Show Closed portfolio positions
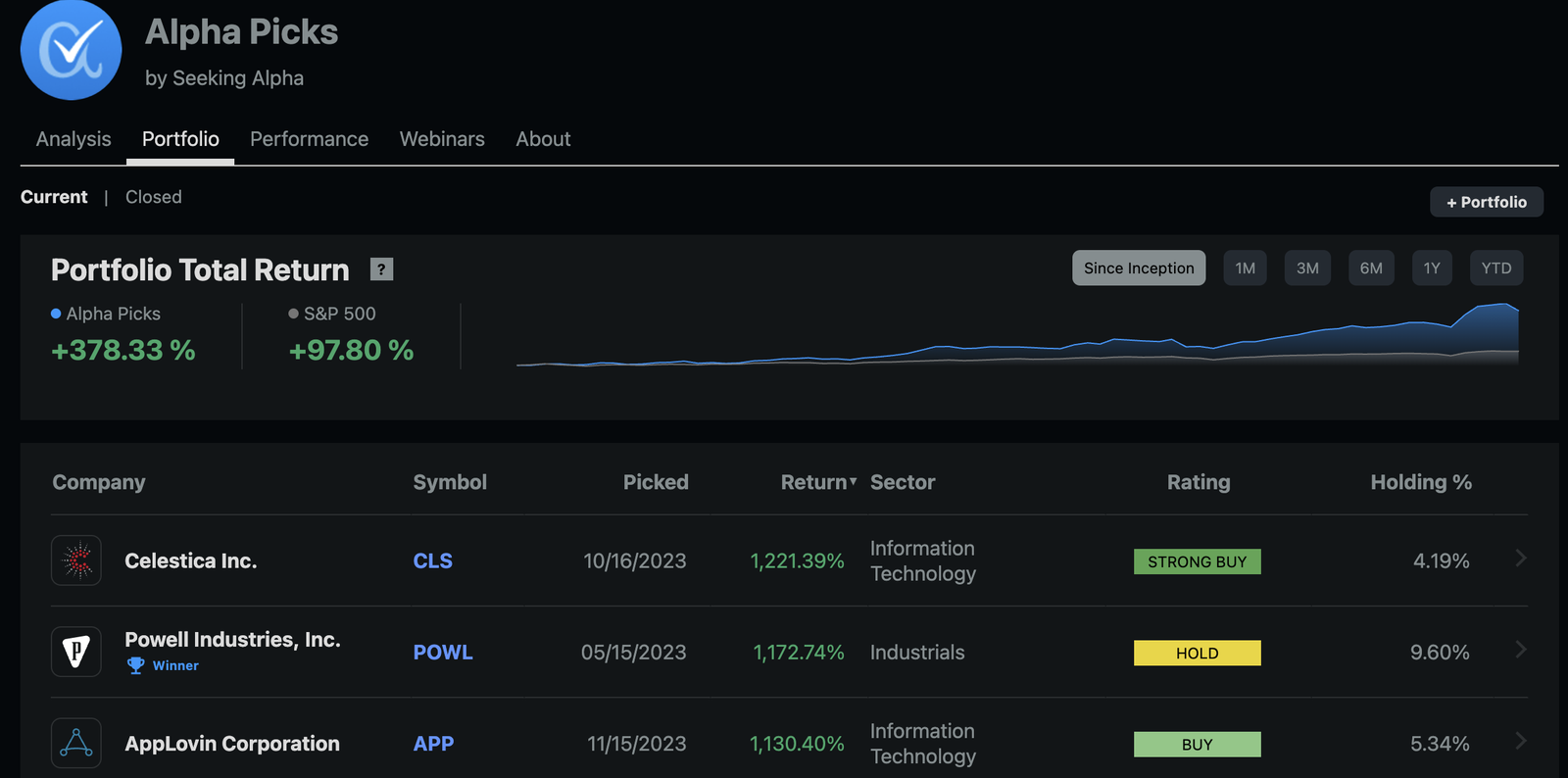Viewport: 1568px width, 778px height. [154, 197]
